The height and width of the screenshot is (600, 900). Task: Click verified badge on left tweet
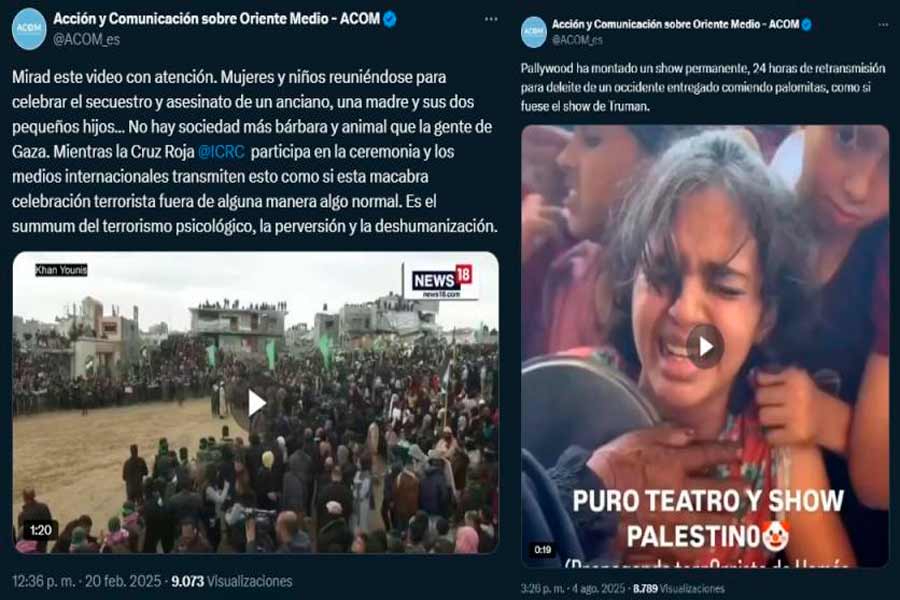(390, 20)
